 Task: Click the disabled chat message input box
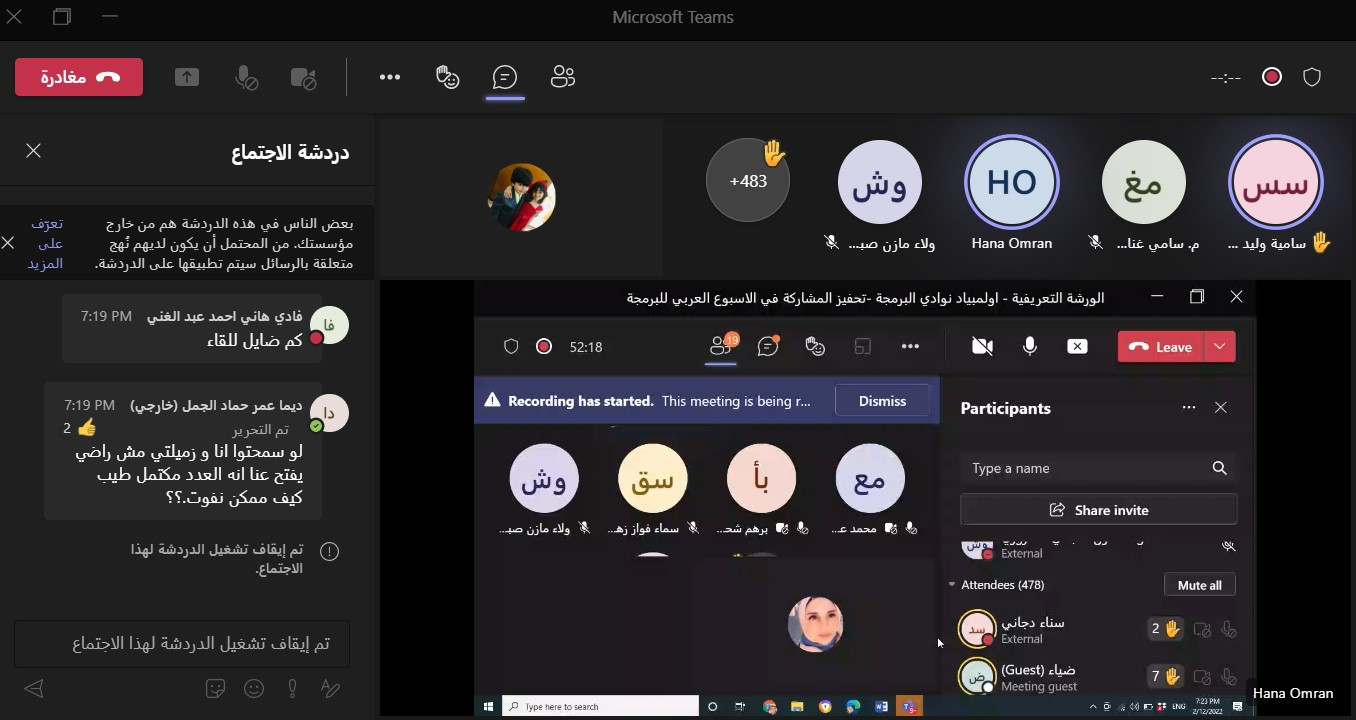182,644
